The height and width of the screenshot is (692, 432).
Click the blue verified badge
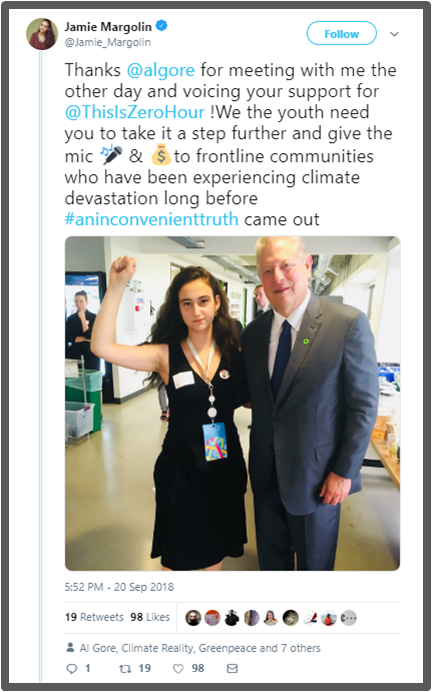162,26
